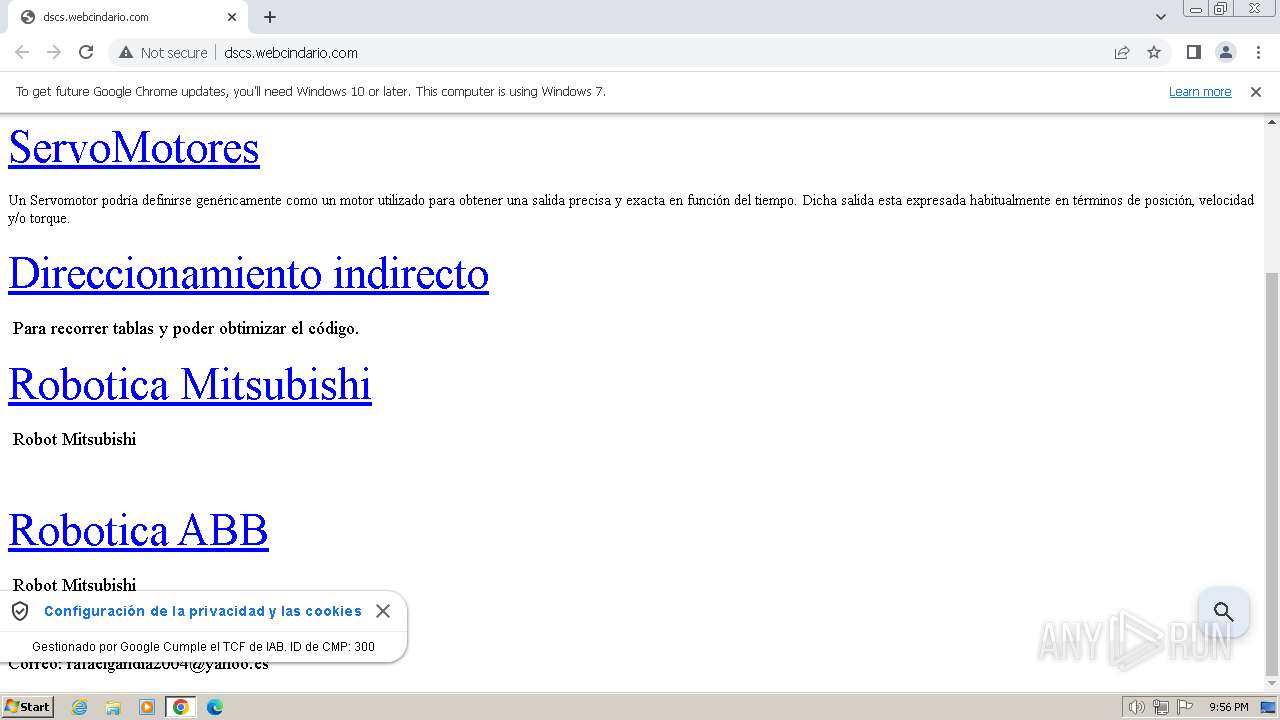This screenshot has height=720, width=1280.
Task: Bookmark this tab with star icon
Action: click(x=1154, y=52)
